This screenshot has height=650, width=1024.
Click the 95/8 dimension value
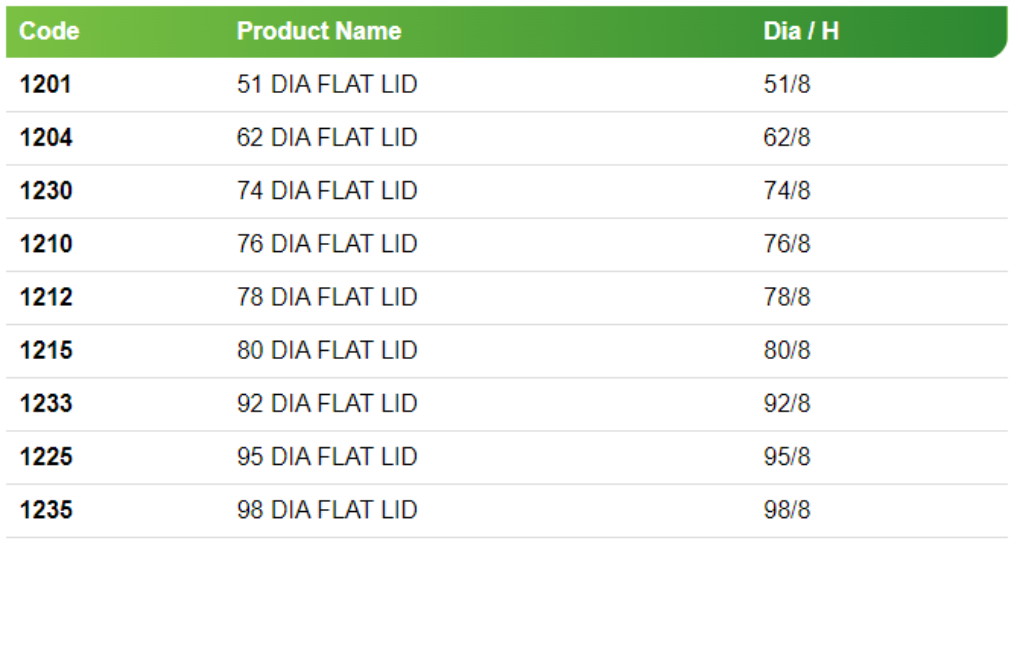[787, 457]
